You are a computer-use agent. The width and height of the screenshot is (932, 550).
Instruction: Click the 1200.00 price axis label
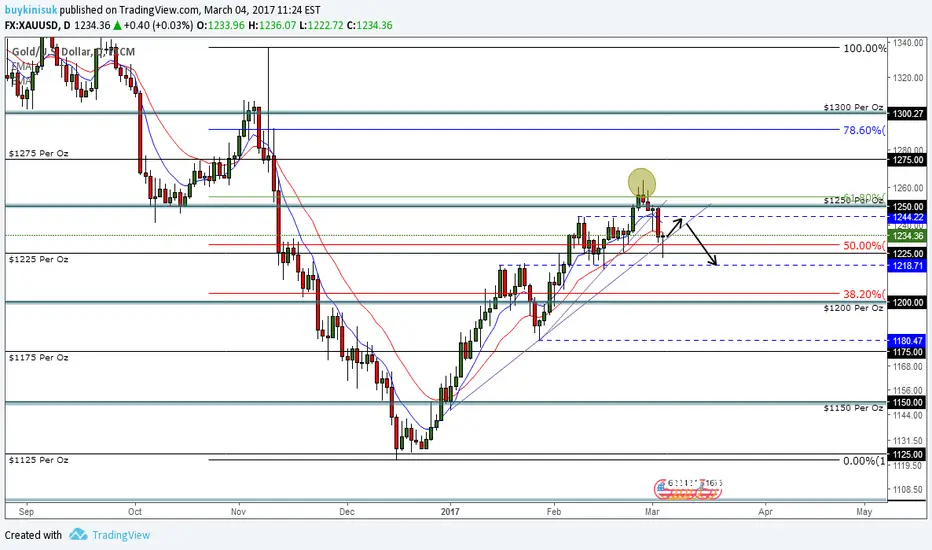pos(906,303)
